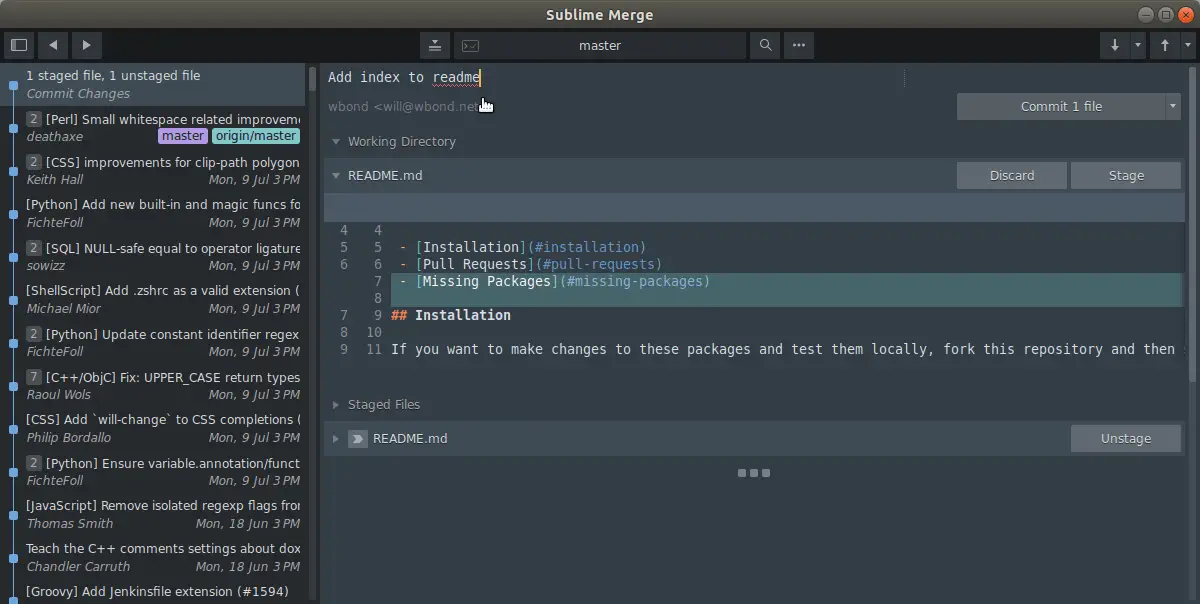
Task: Open the three-dot more options icon
Action: point(798,45)
